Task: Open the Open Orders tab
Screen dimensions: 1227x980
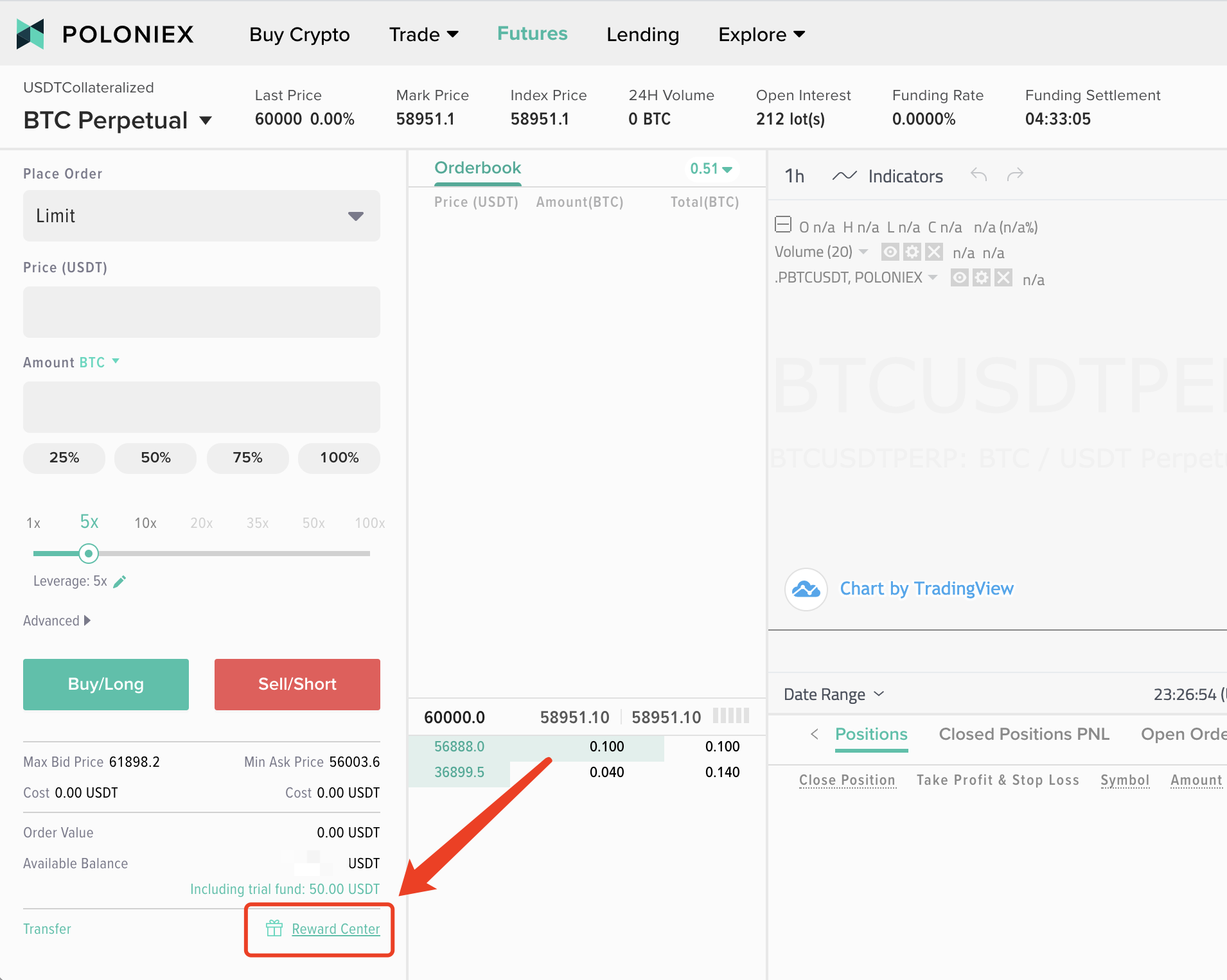Action: click(x=1183, y=734)
